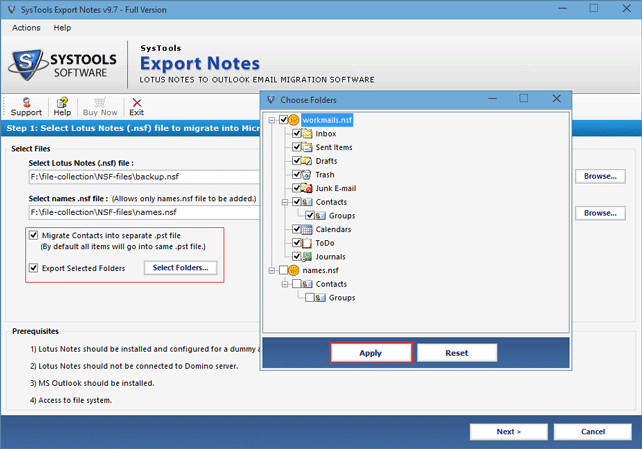Collapse Contacts node under names.nsf

coord(285,284)
